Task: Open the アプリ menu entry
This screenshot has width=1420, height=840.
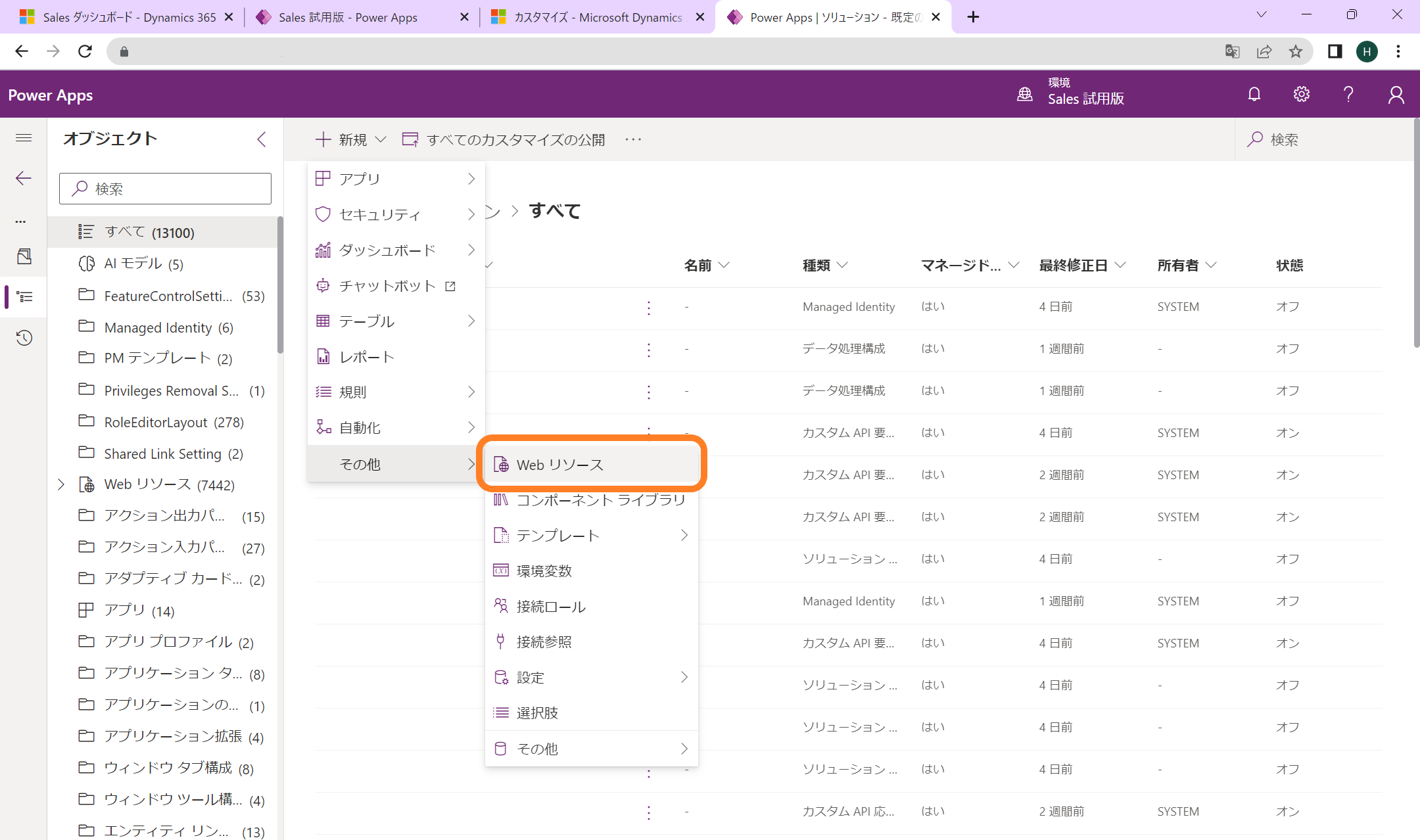Action: pyautogui.click(x=396, y=179)
